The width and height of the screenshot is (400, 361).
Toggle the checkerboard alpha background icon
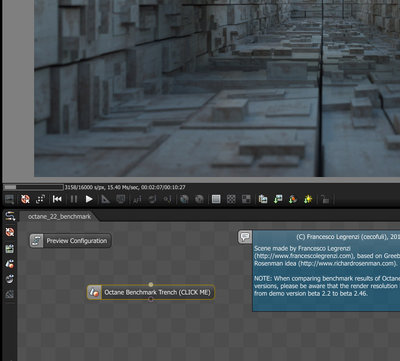coord(231,199)
